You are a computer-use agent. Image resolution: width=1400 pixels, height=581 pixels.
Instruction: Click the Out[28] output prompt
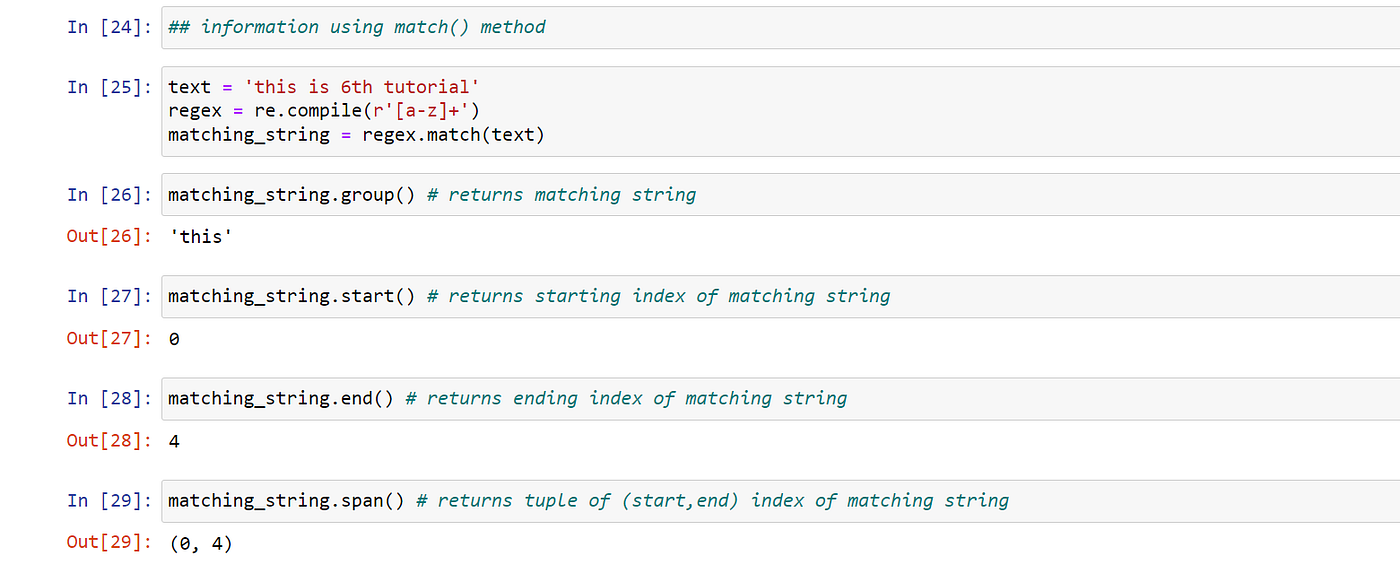108,440
